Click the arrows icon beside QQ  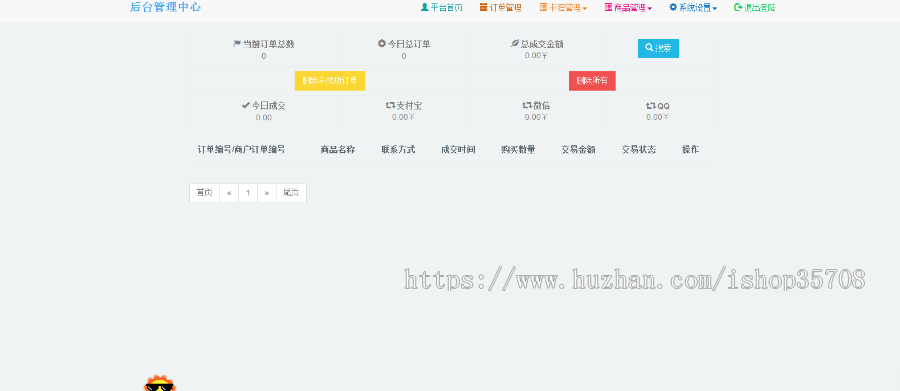[x=651, y=106]
